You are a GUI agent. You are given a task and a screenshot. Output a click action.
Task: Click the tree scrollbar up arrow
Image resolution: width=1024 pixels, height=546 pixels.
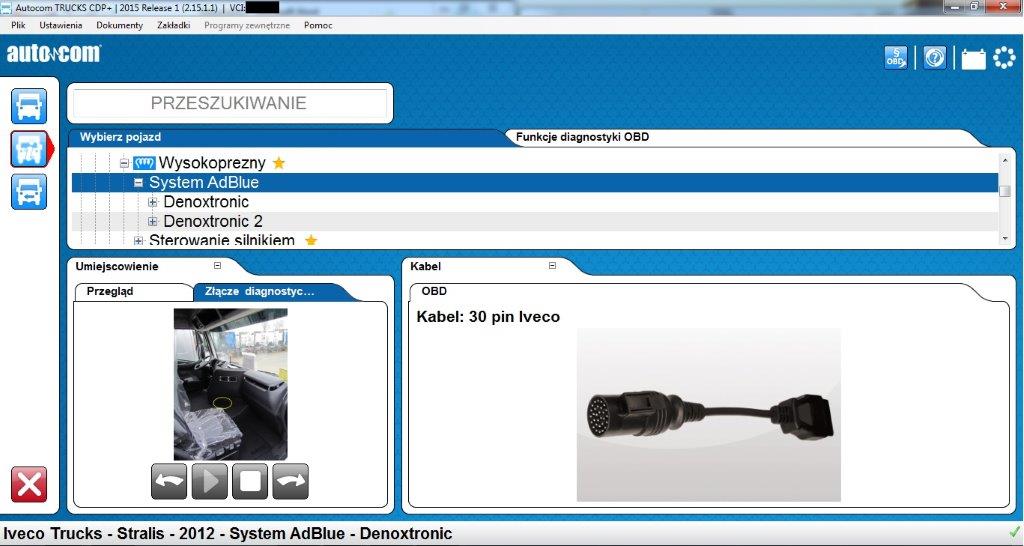(1004, 160)
